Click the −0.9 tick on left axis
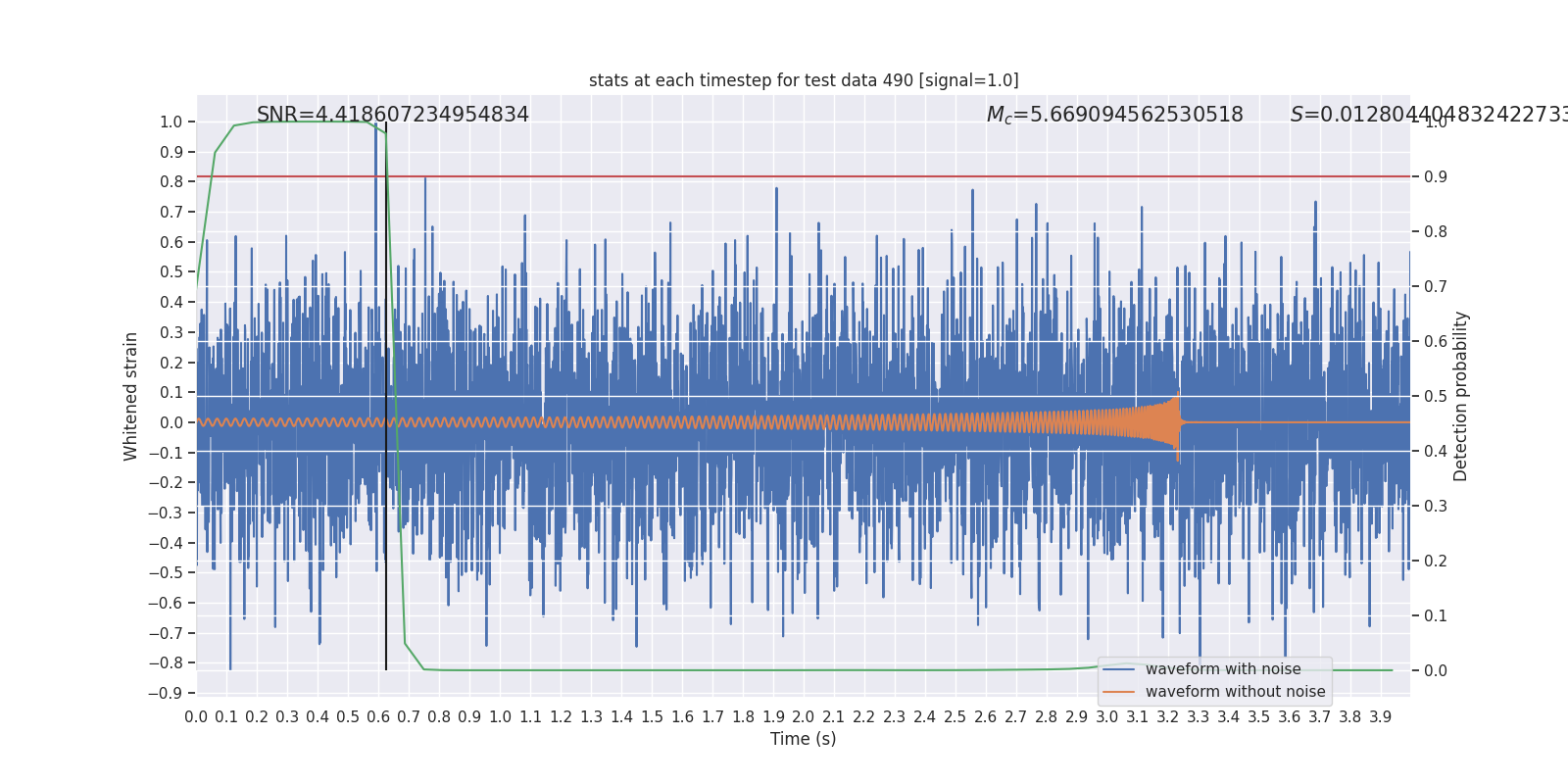 point(165,693)
